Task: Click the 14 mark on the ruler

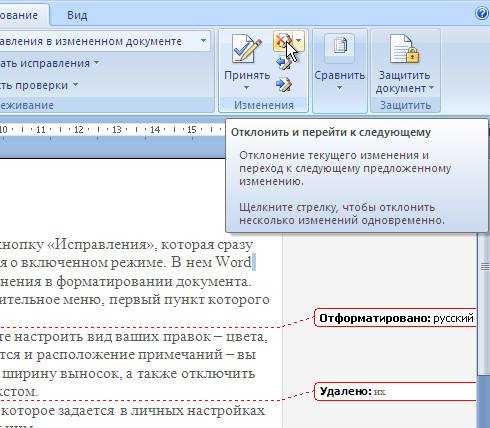Action: 155,130
